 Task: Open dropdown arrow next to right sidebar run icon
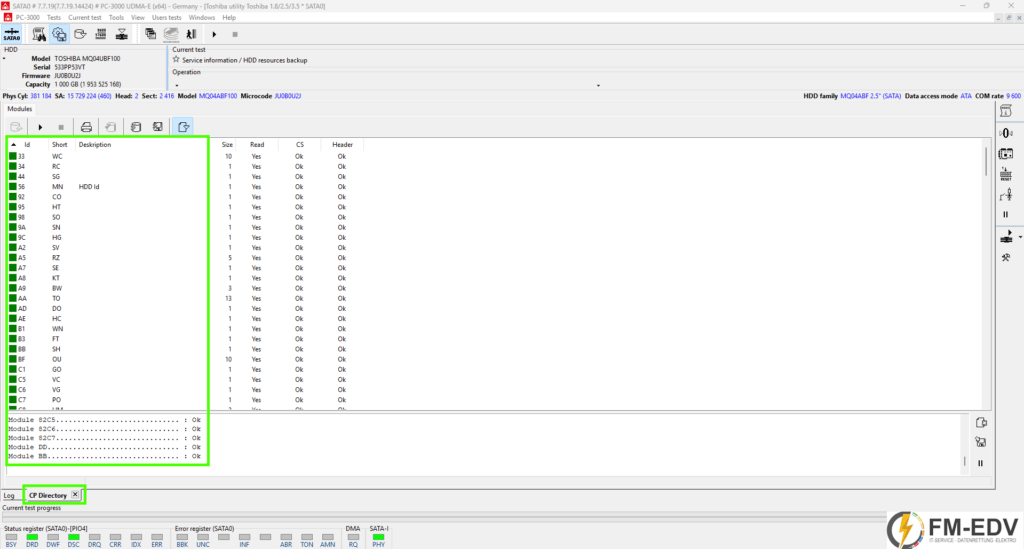click(1020, 237)
